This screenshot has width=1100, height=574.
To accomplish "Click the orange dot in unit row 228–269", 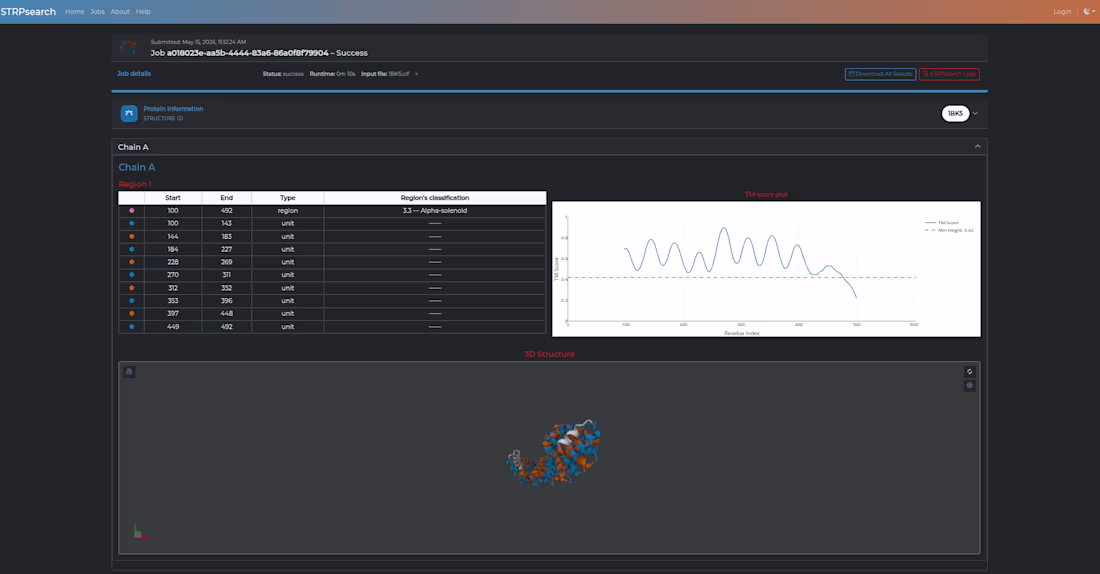I will pyautogui.click(x=131, y=262).
